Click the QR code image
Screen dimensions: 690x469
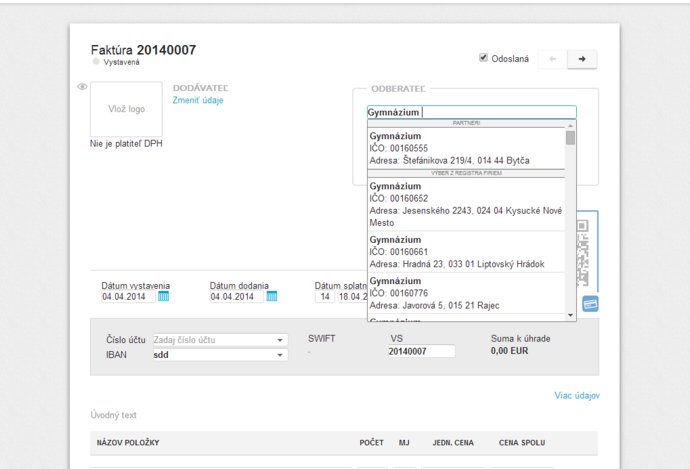(x=583, y=253)
